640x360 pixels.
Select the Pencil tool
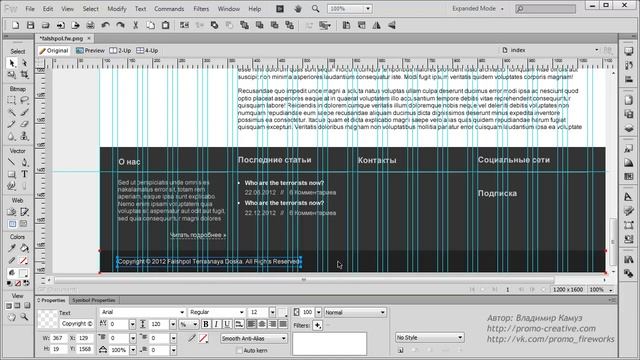pyautogui.click(x=11, y=124)
